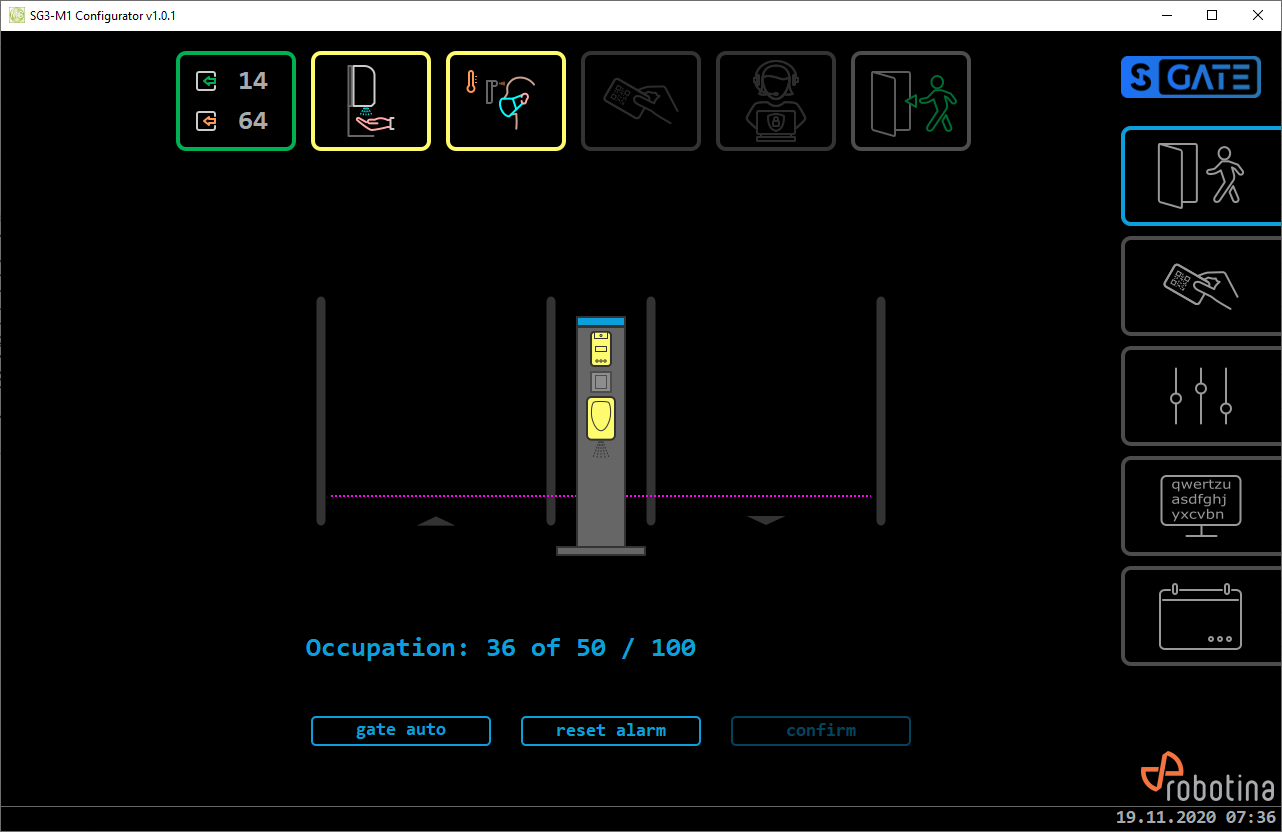The height and width of the screenshot is (832, 1282).
Task: Click the S GATE logo
Action: (x=1190, y=77)
